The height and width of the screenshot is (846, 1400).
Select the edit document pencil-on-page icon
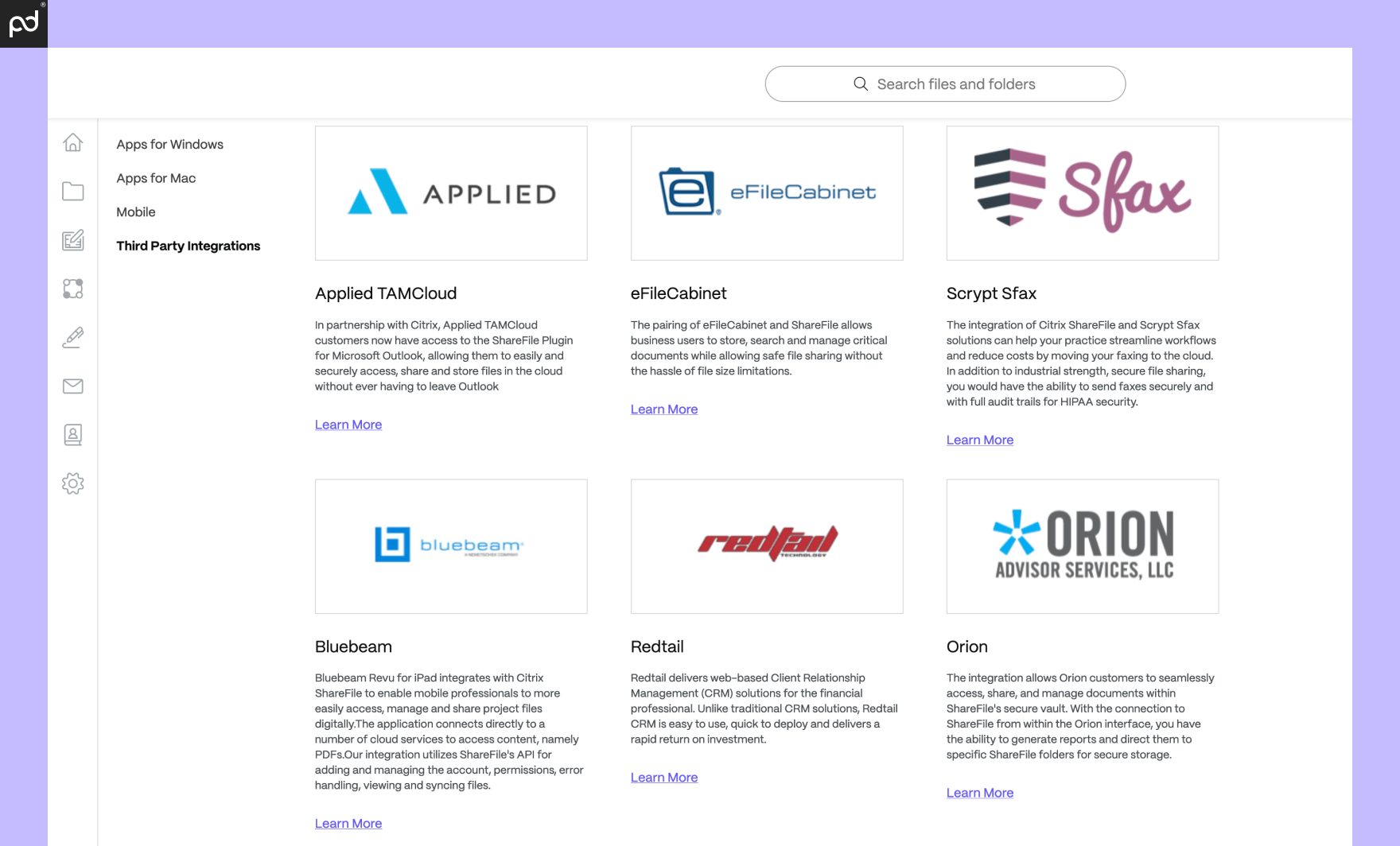coord(72,240)
